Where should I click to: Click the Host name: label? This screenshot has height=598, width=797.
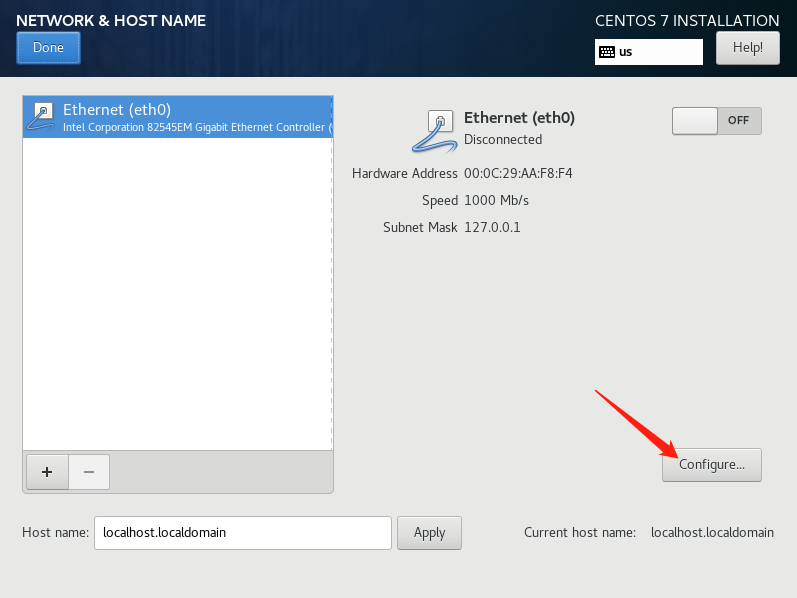click(55, 532)
